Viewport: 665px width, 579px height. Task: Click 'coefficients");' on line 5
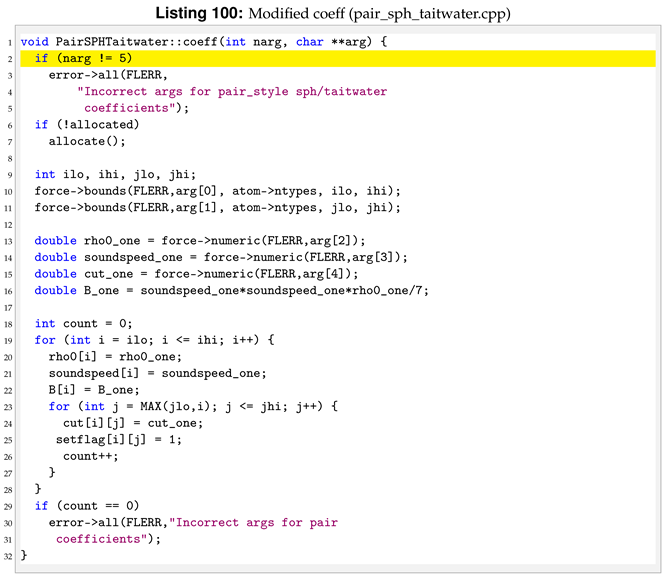tap(137, 108)
